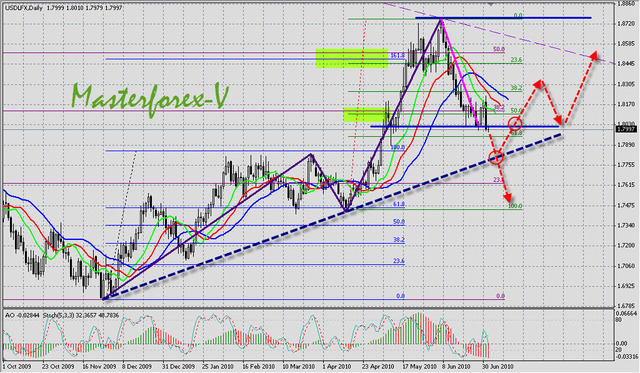The width and height of the screenshot is (640, 373).
Task: Click the red circle on the 1.8030 horizontal line
Action: [x=515, y=123]
